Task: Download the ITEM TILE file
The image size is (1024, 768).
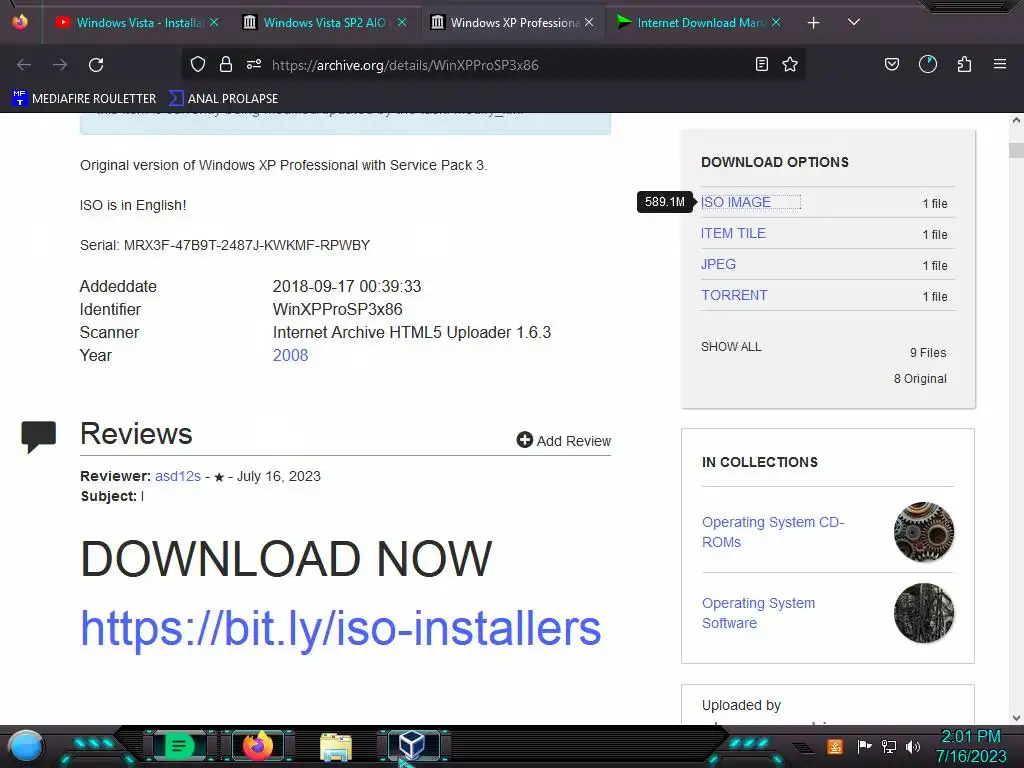Action: coord(733,233)
